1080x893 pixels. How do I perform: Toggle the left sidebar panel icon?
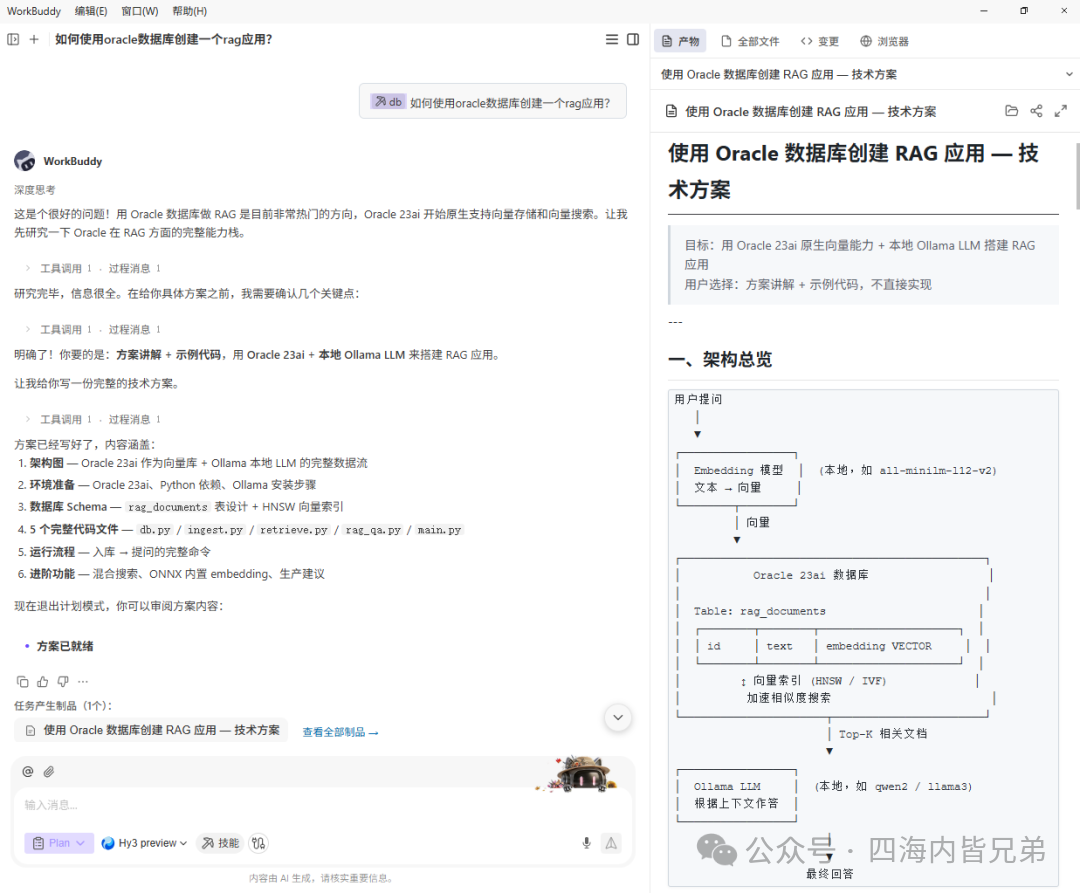coord(13,39)
